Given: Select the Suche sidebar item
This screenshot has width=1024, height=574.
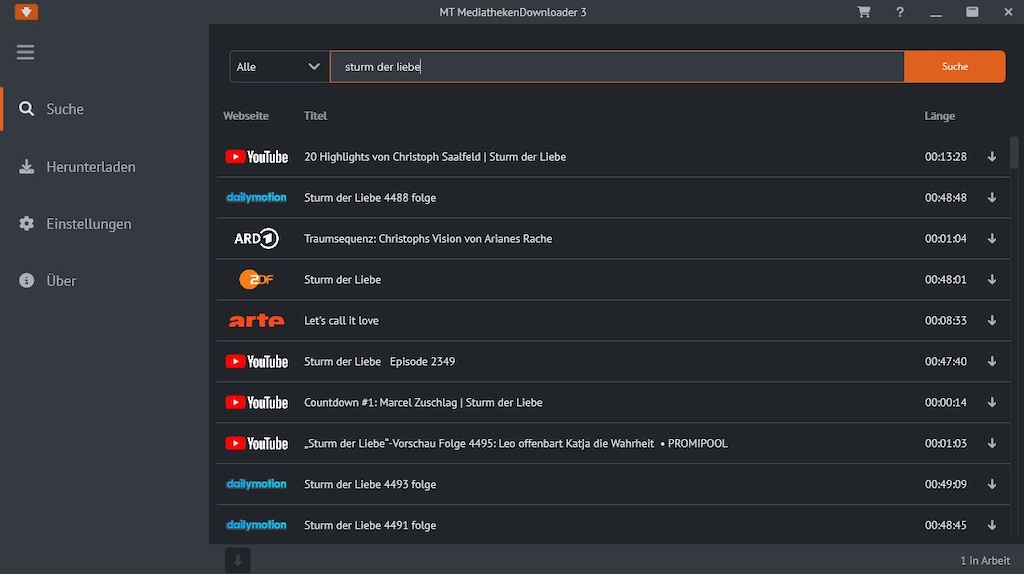Looking at the screenshot, I should pyautogui.click(x=65, y=109).
